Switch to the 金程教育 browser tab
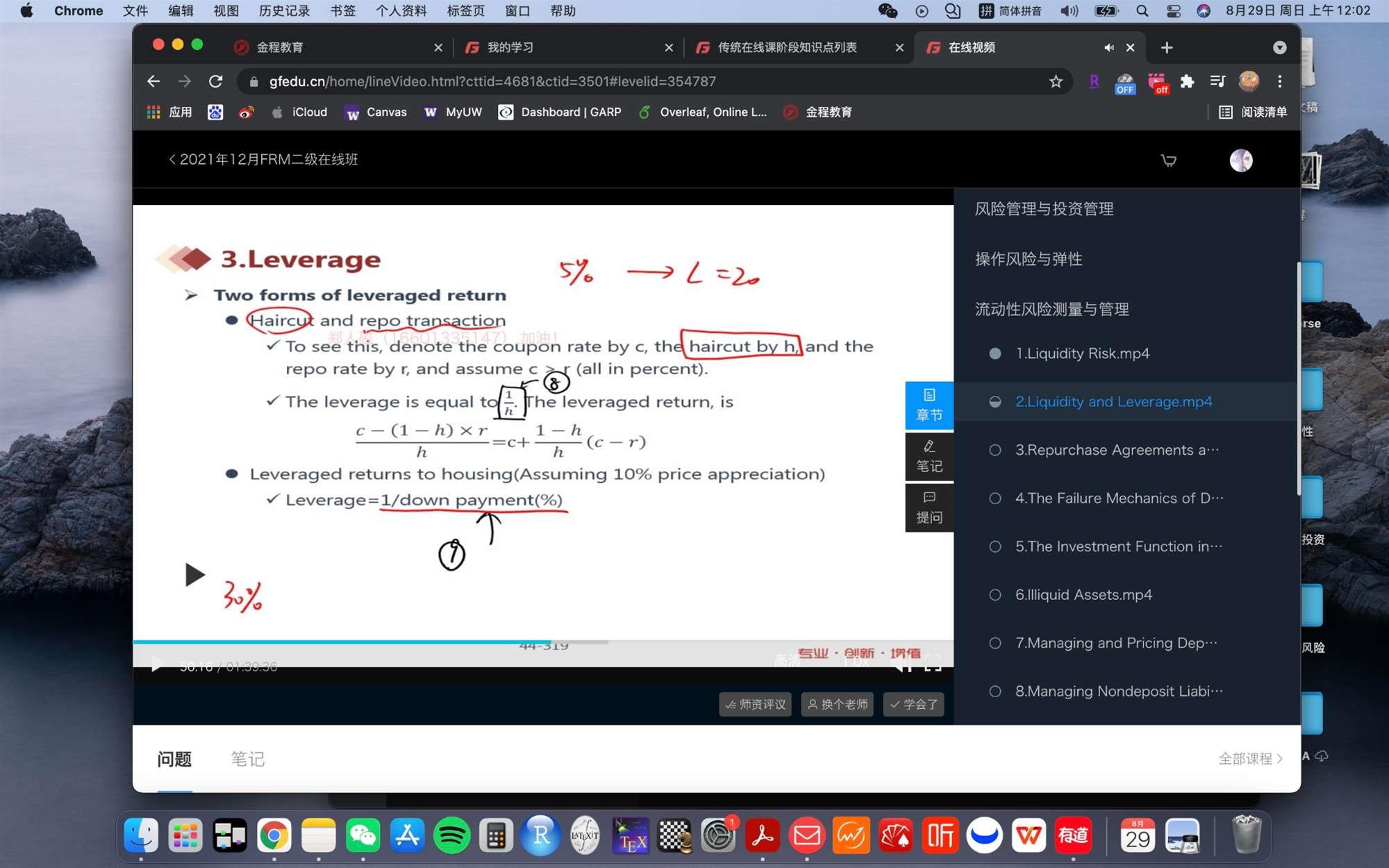The image size is (1389, 868). pyautogui.click(x=338, y=47)
